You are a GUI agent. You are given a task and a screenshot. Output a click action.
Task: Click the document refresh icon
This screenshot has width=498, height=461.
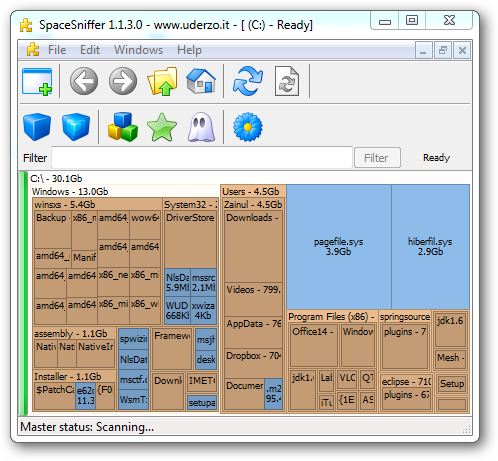click(287, 81)
